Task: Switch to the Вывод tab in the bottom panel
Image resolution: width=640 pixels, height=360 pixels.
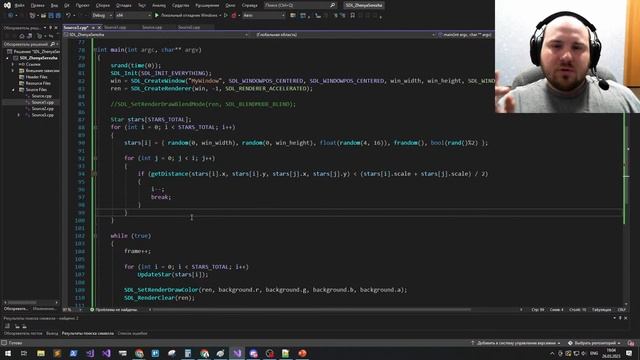Action: pyautogui.click(x=52, y=333)
